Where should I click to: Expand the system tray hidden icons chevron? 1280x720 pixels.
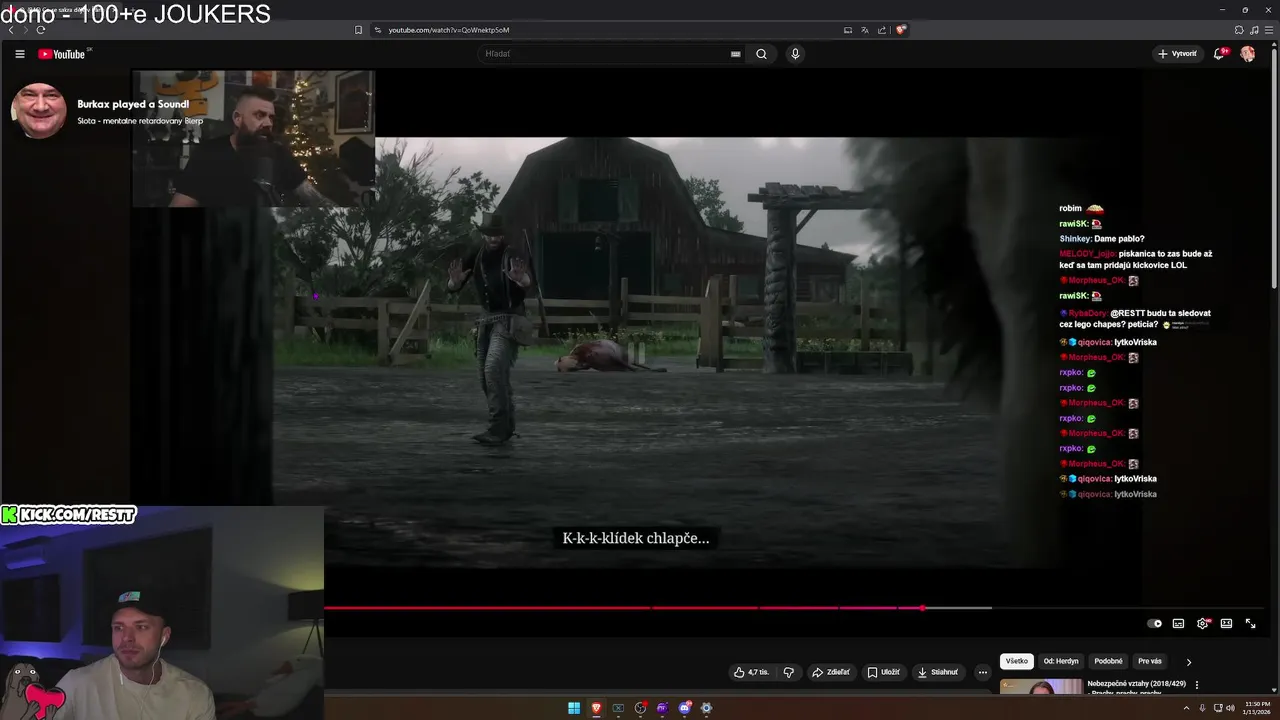click(1187, 708)
